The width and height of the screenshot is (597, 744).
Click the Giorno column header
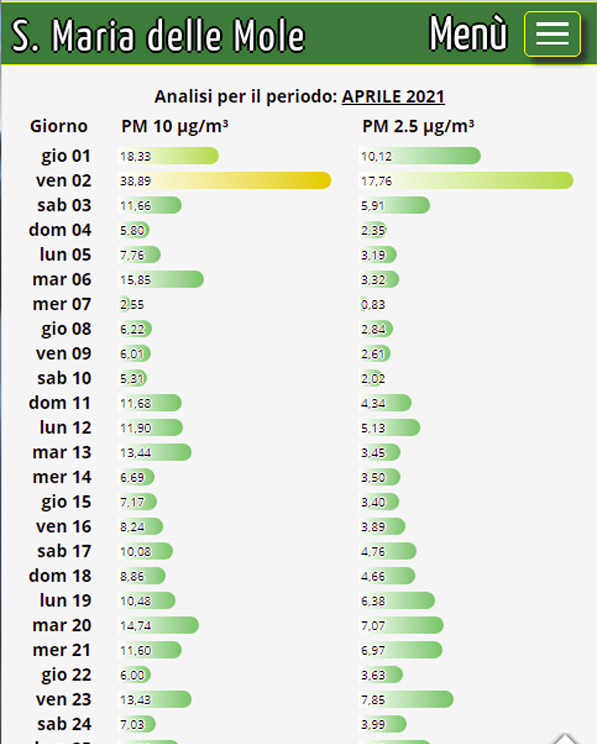coord(59,126)
